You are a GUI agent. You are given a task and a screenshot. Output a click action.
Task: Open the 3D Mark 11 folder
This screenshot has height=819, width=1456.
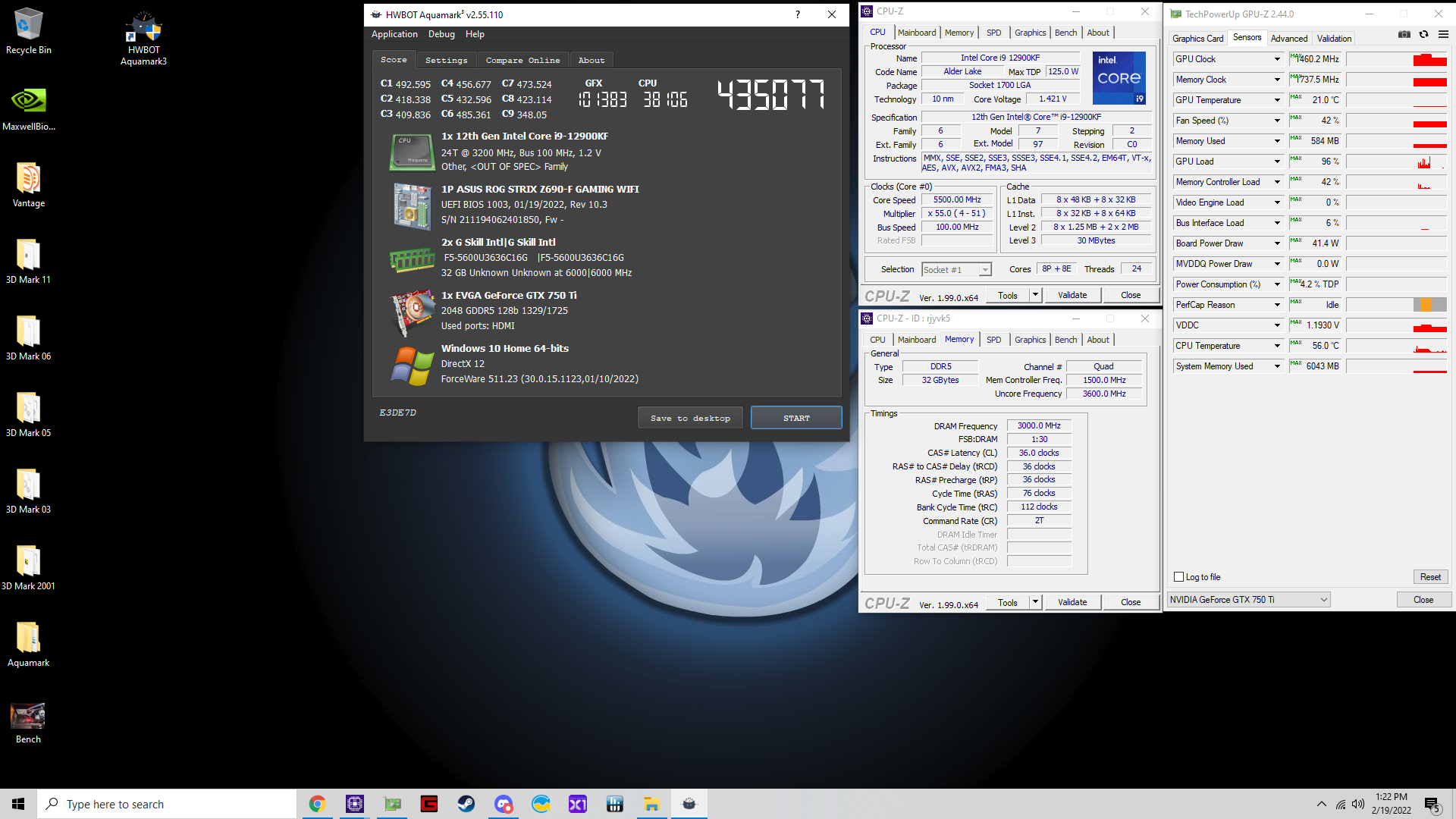(28, 262)
